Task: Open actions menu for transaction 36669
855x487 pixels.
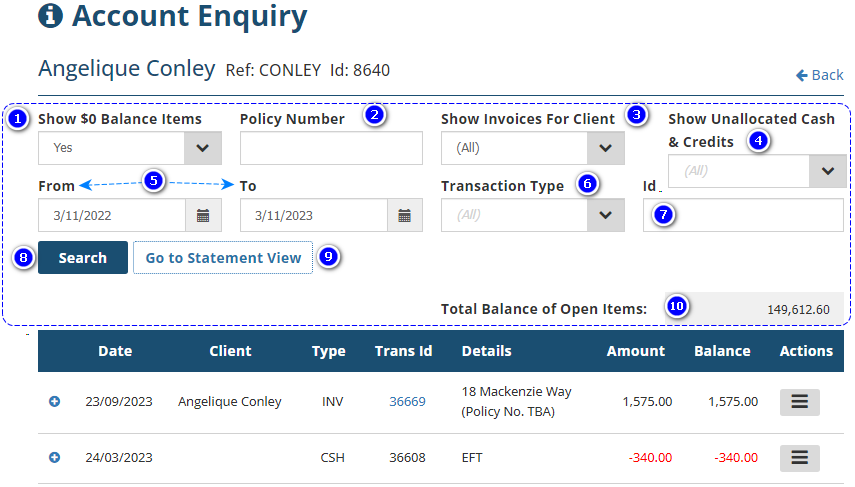Action: click(x=799, y=402)
